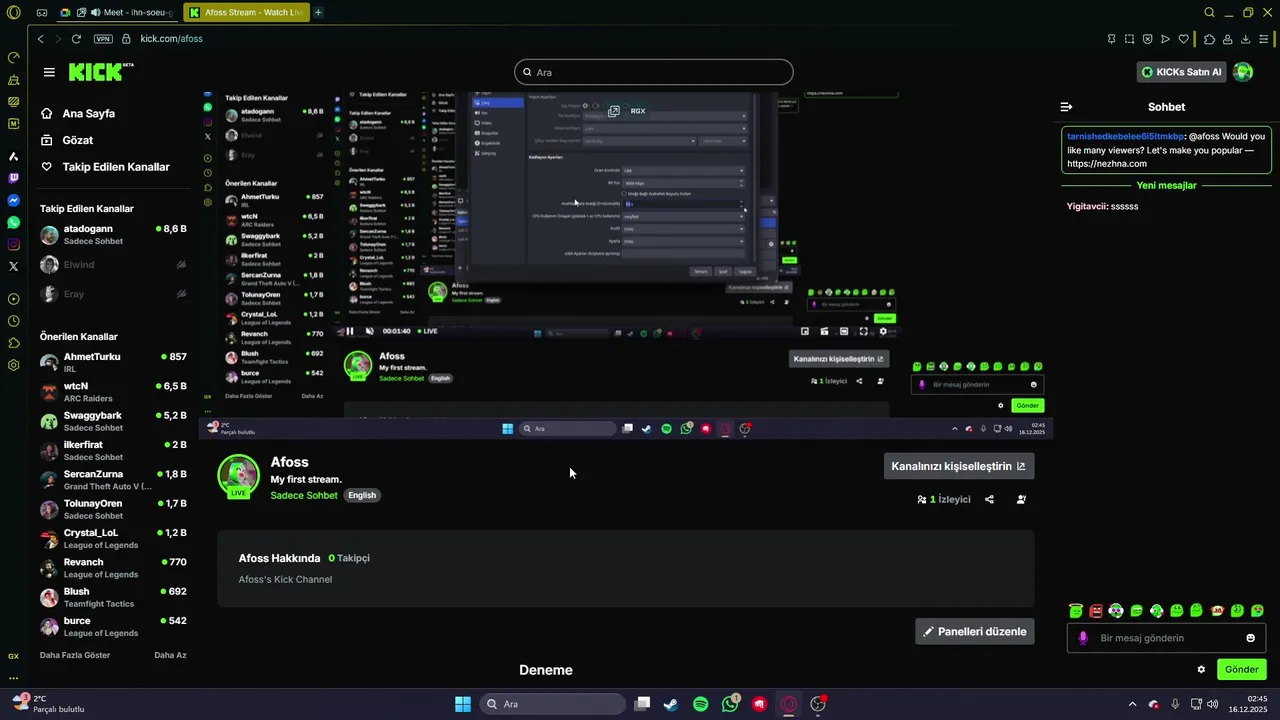Click the Afoss channel avatar
The width and height of the screenshot is (1280, 720).
(x=238, y=475)
